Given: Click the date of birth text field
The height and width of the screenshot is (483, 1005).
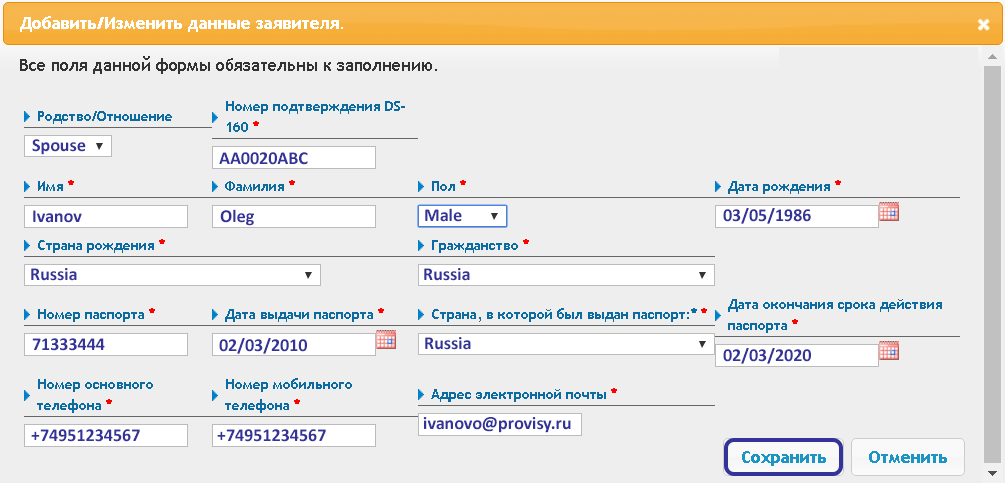Looking at the screenshot, I should 797,217.
